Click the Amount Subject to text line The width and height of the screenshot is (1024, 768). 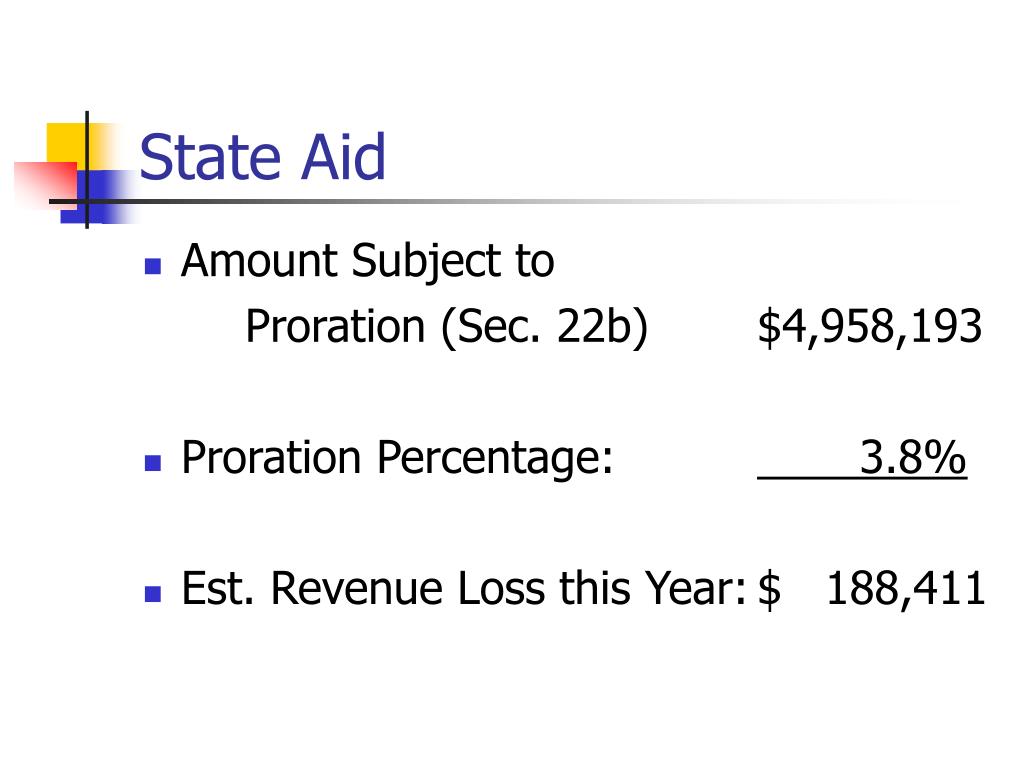368,263
